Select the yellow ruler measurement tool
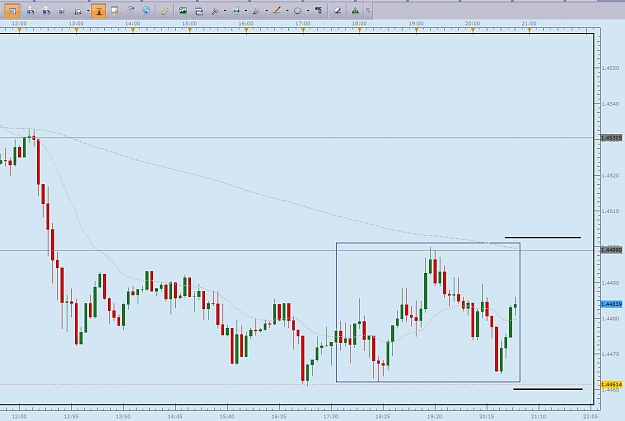This screenshot has height=421, width=625. point(165,11)
